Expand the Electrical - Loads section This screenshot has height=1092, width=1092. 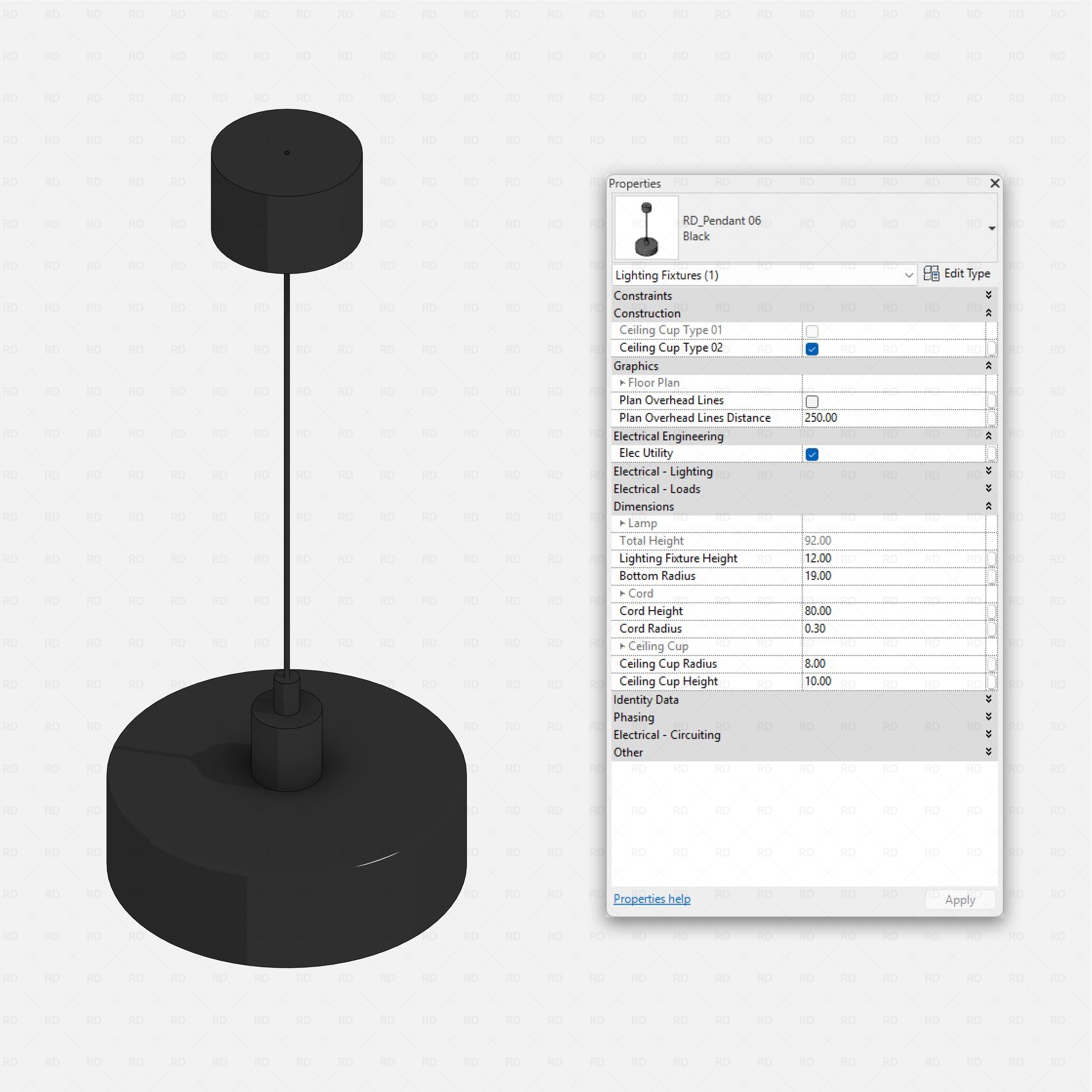click(988, 488)
